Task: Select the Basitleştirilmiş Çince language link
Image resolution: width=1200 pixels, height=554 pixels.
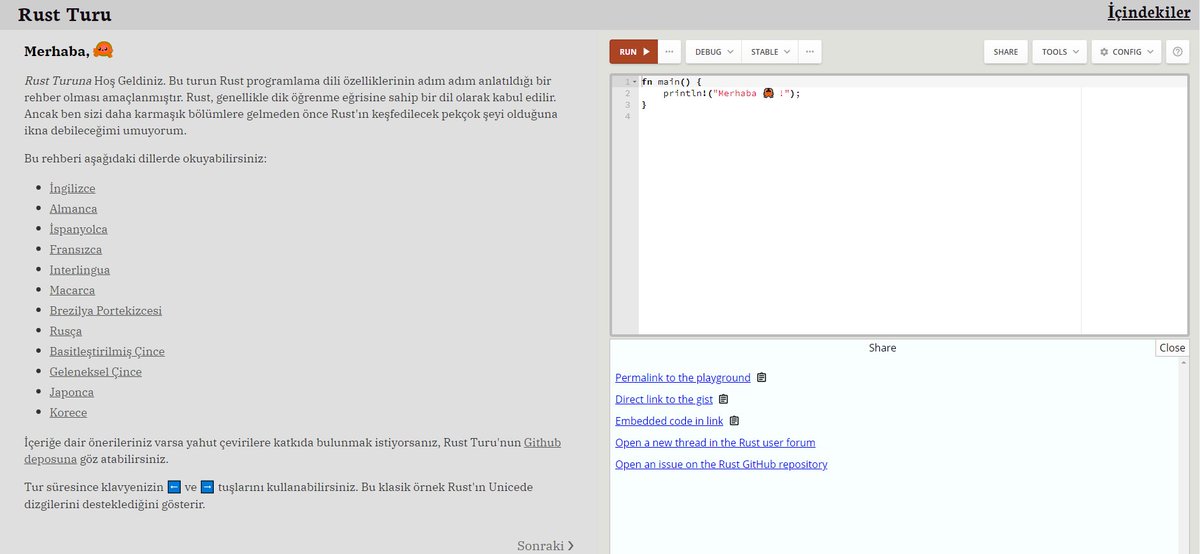Action: [107, 351]
